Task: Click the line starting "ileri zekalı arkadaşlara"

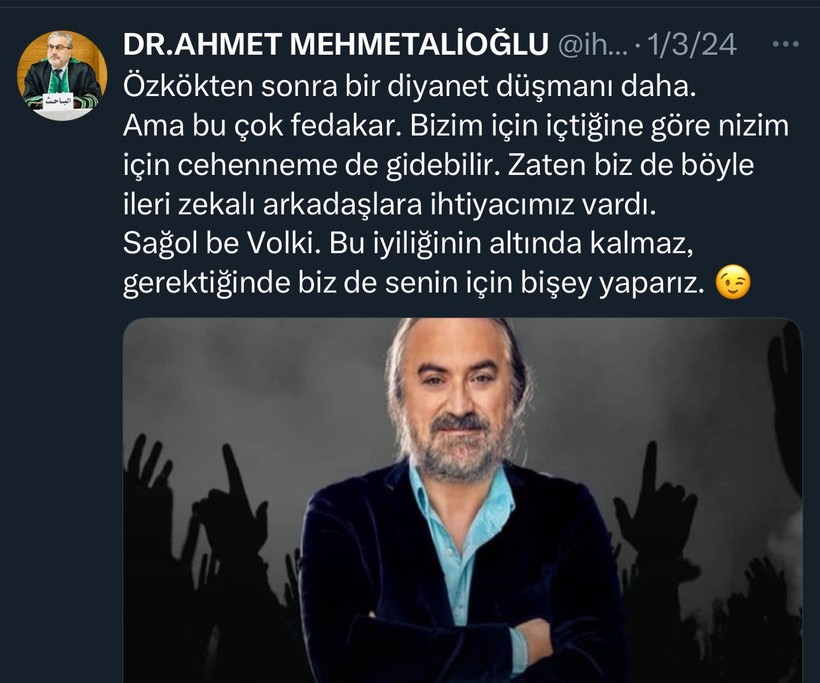Action: point(390,205)
